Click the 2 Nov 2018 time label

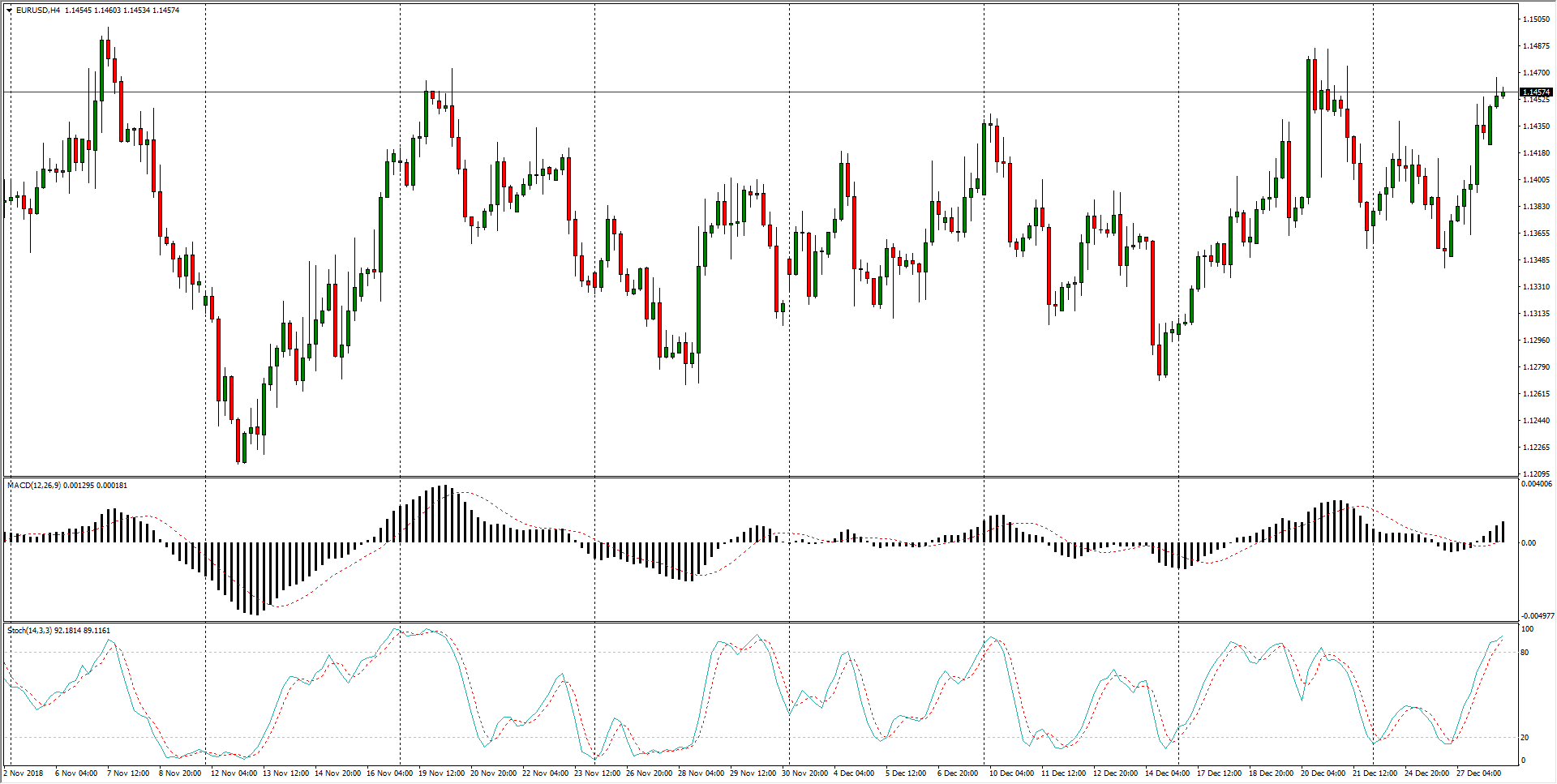tap(24, 773)
